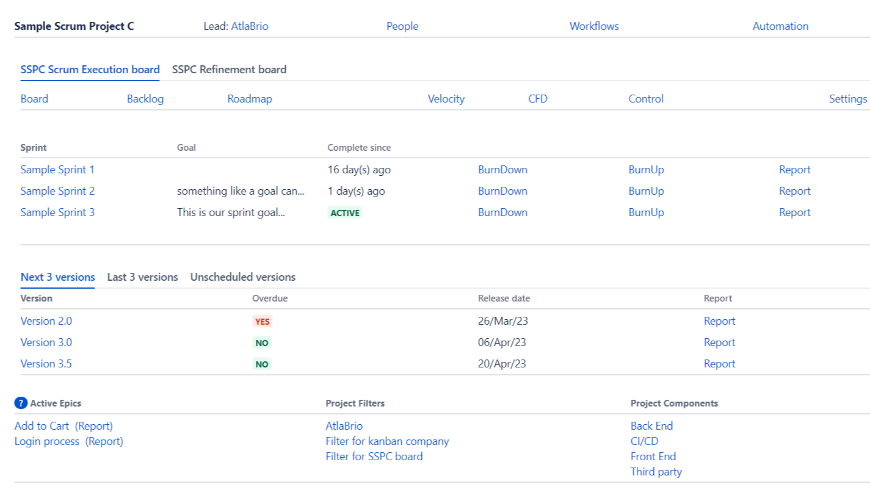870x495 pixels.
Task: Open the Report for Sample Sprint 2
Action: click(794, 191)
